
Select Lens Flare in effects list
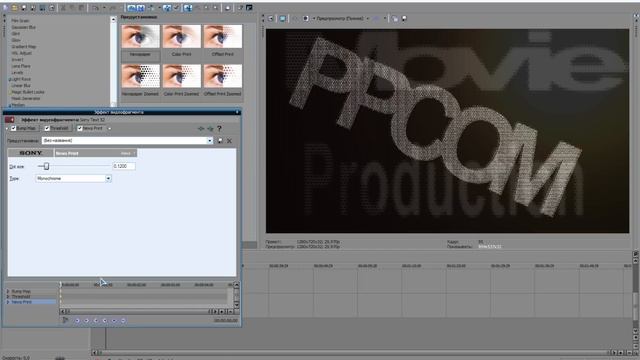[x=21, y=66]
